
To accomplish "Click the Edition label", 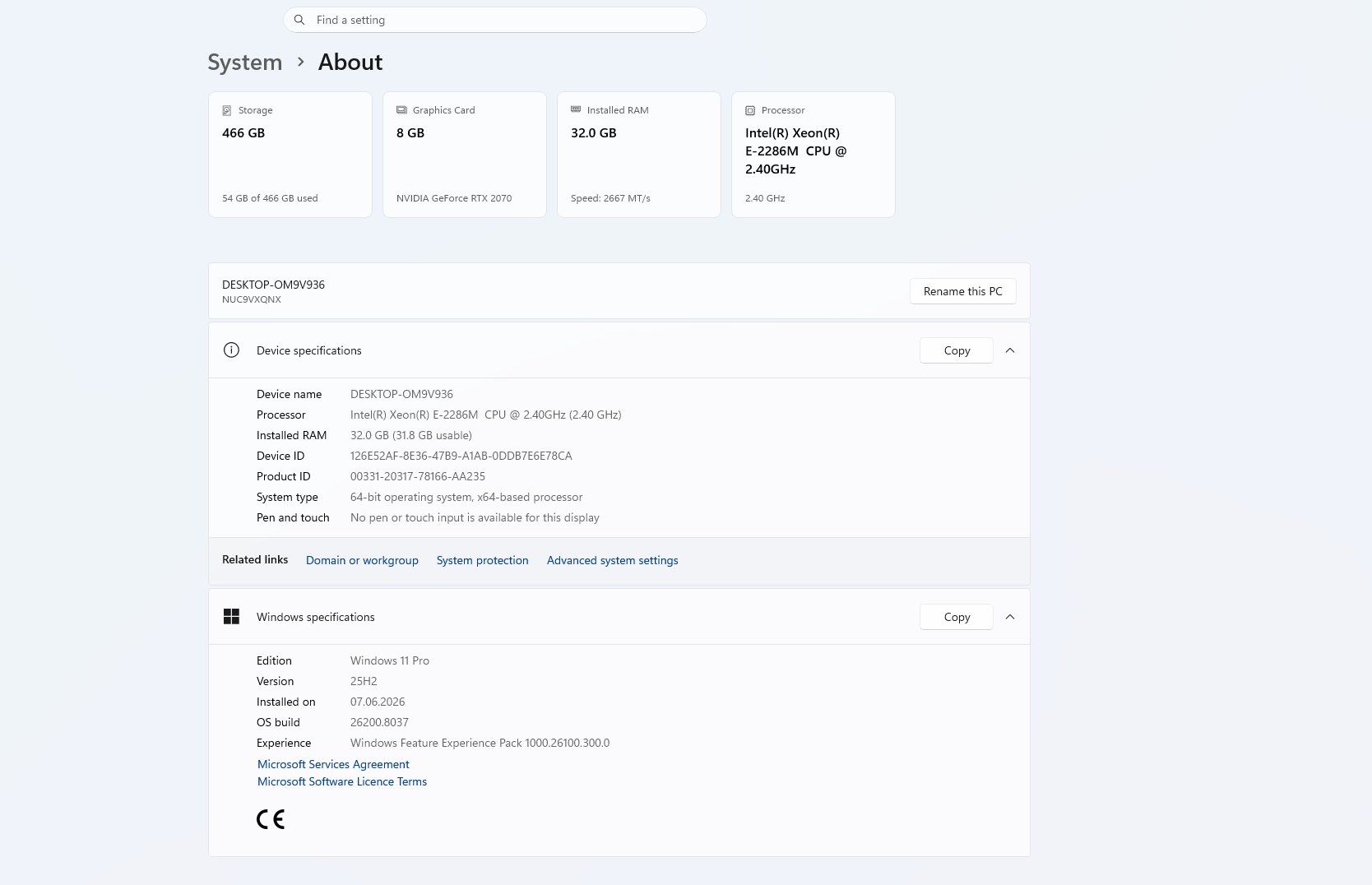I will [274, 660].
